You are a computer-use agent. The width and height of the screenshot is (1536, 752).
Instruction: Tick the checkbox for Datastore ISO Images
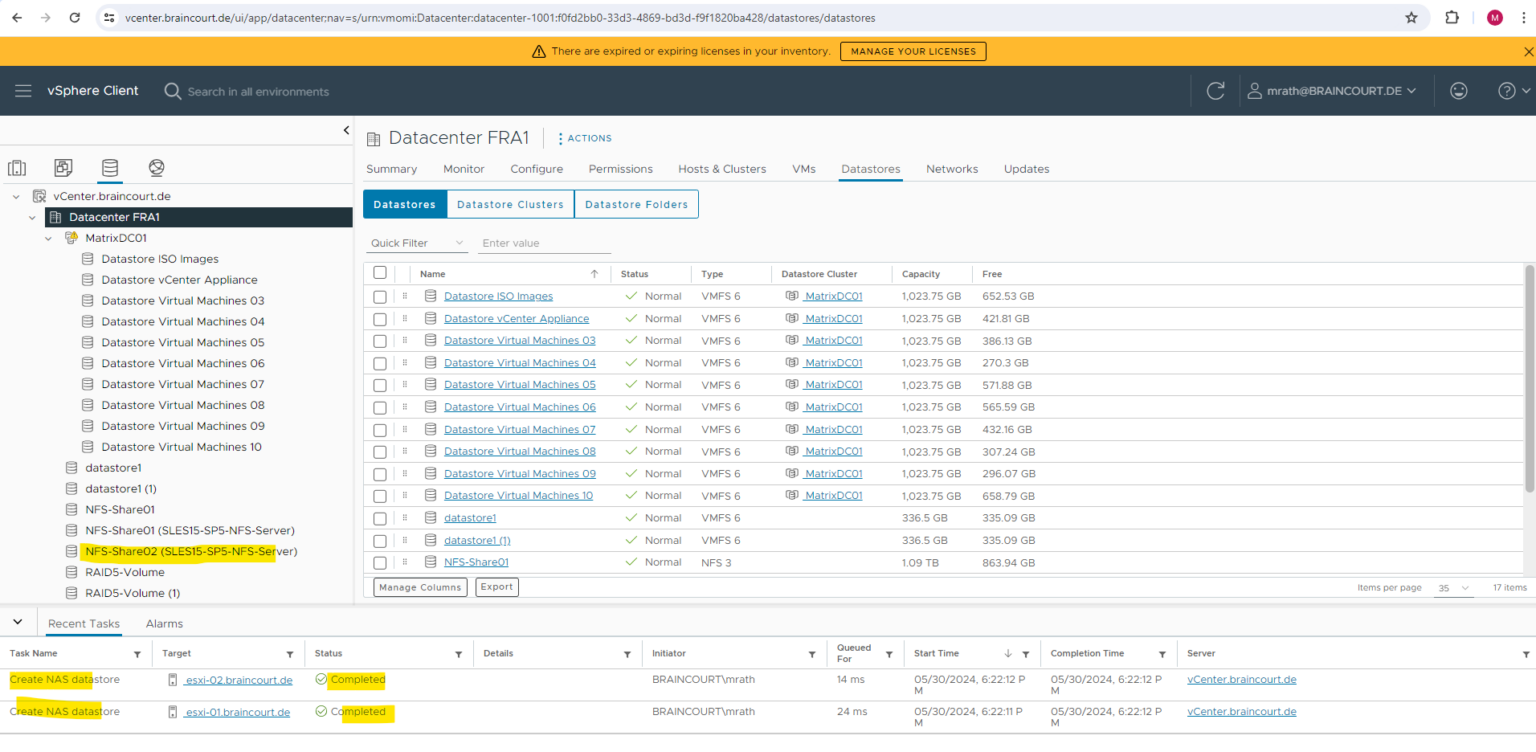[x=380, y=295]
